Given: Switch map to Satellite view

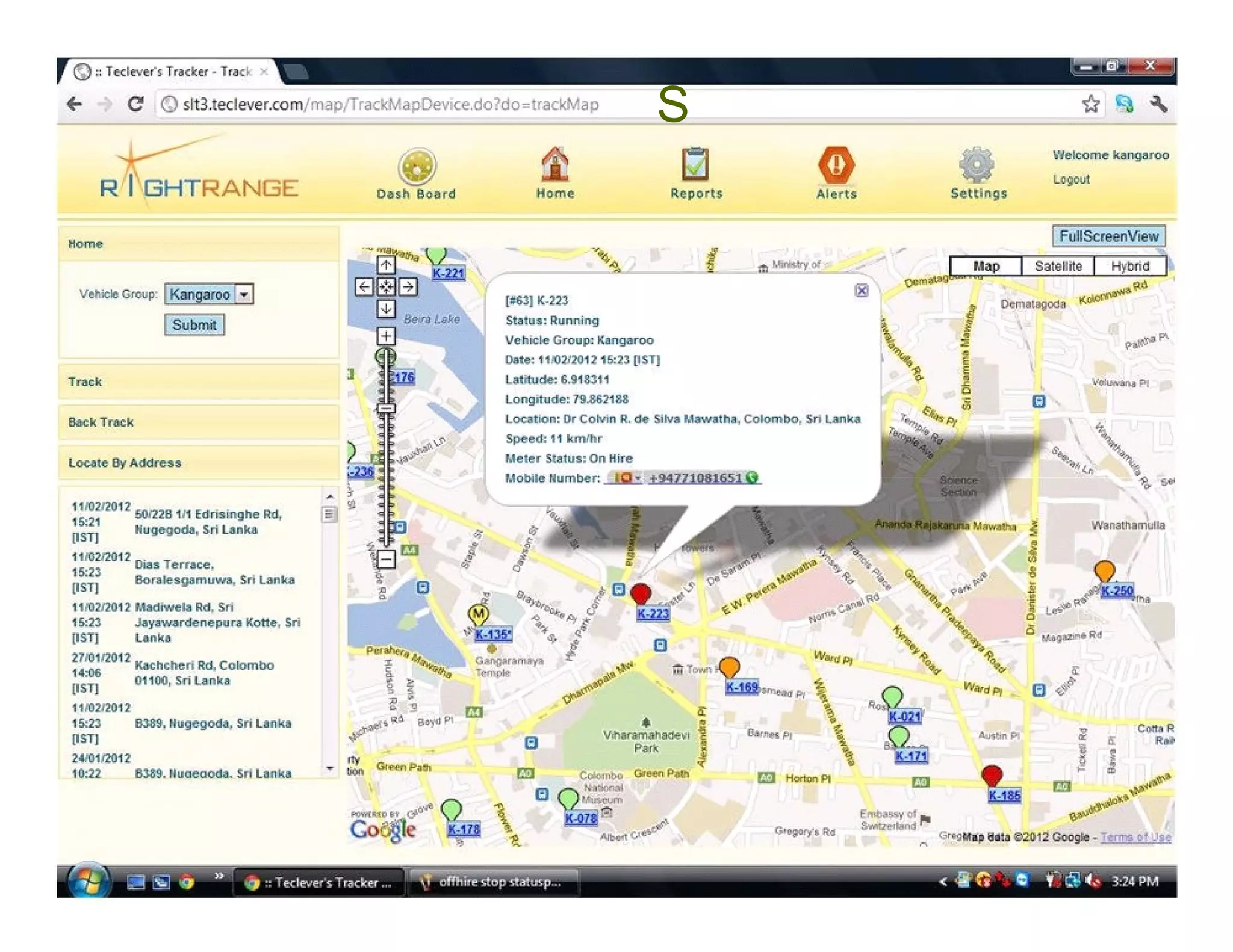Looking at the screenshot, I should tap(1058, 266).
